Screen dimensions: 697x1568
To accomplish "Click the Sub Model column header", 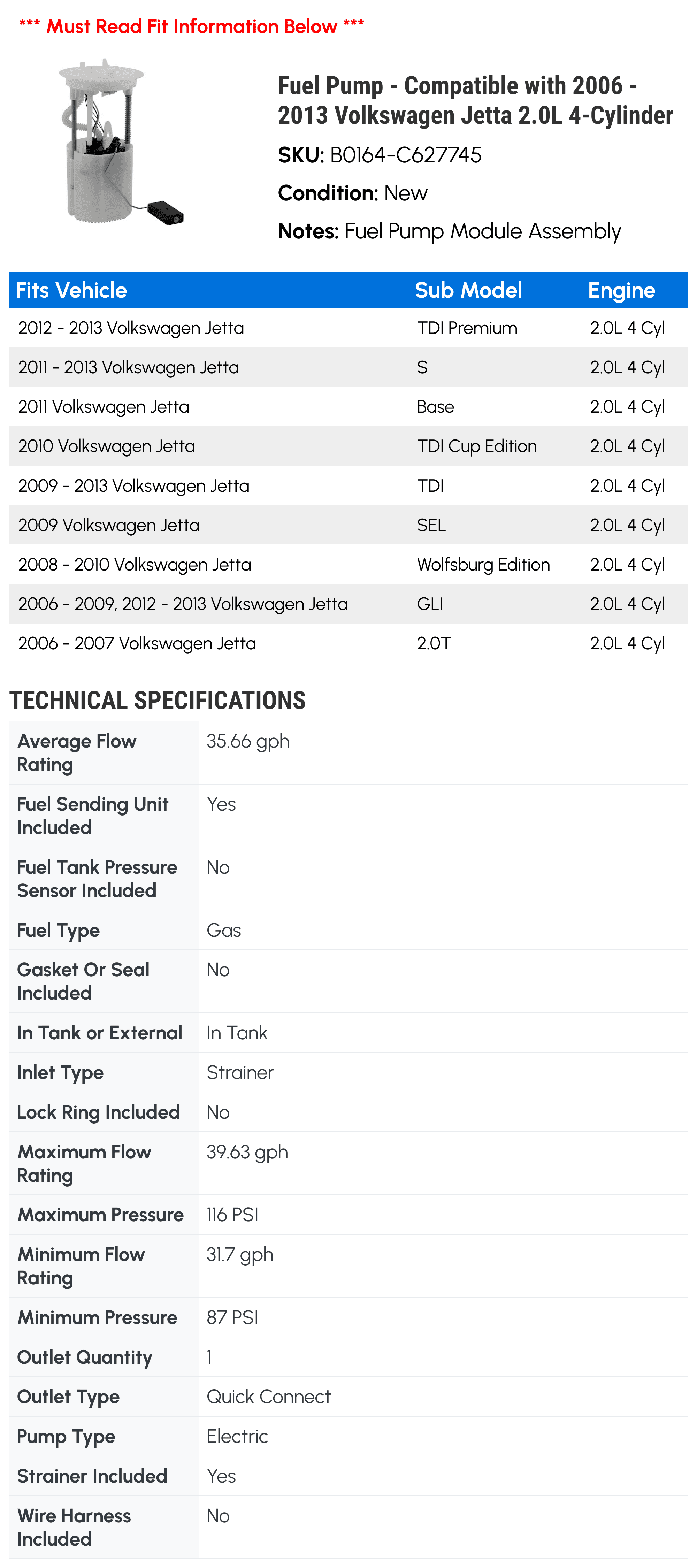I will [x=468, y=290].
